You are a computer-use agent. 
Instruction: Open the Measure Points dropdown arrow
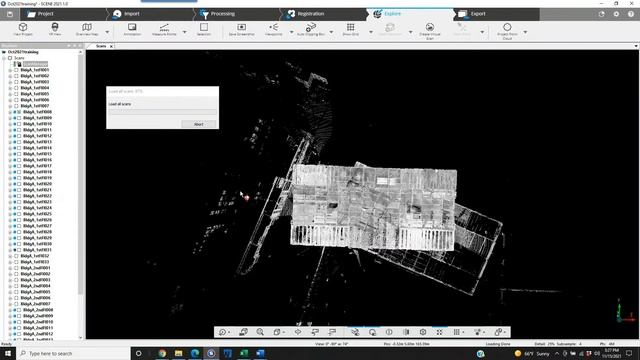184,32
